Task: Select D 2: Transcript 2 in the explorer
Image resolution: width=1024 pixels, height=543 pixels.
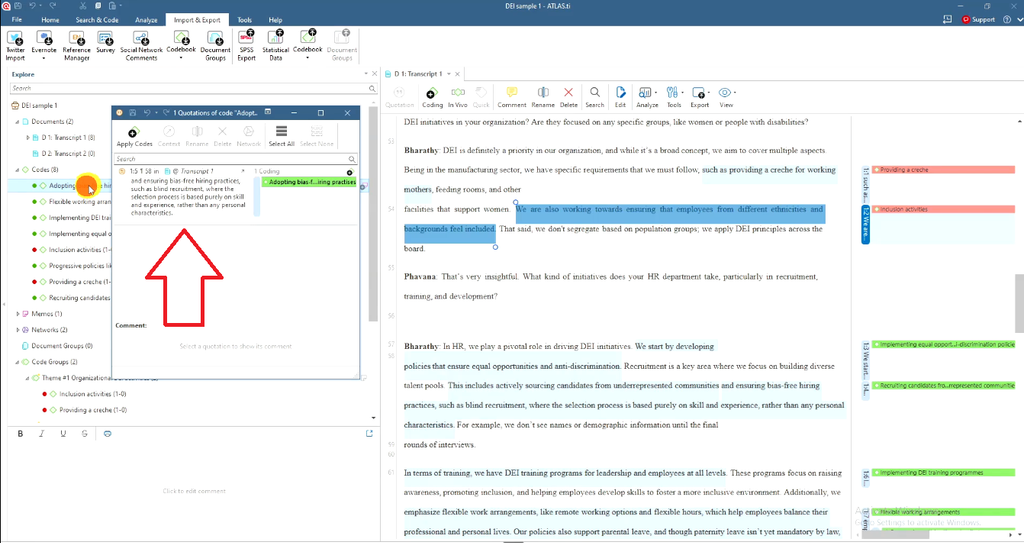Action: (x=68, y=154)
